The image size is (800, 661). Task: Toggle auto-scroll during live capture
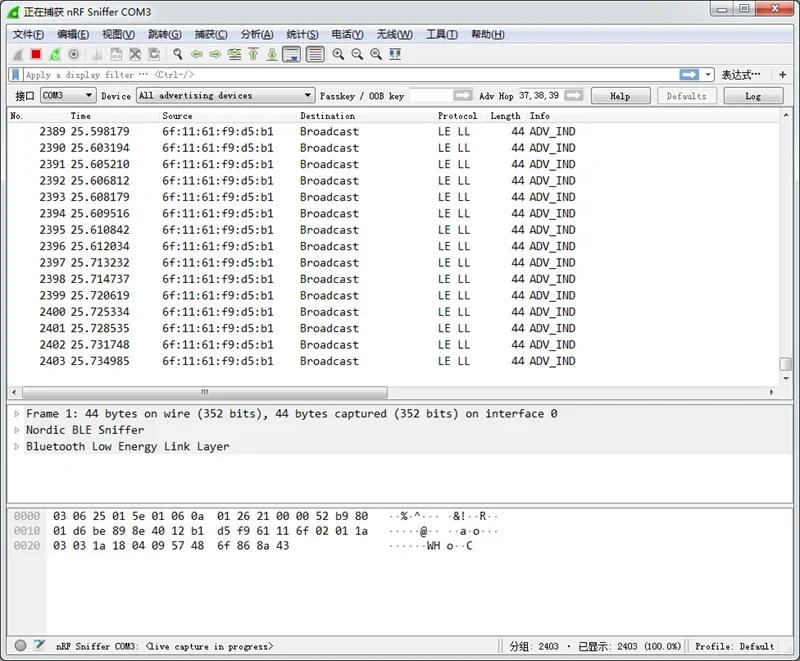[x=292, y=54]
